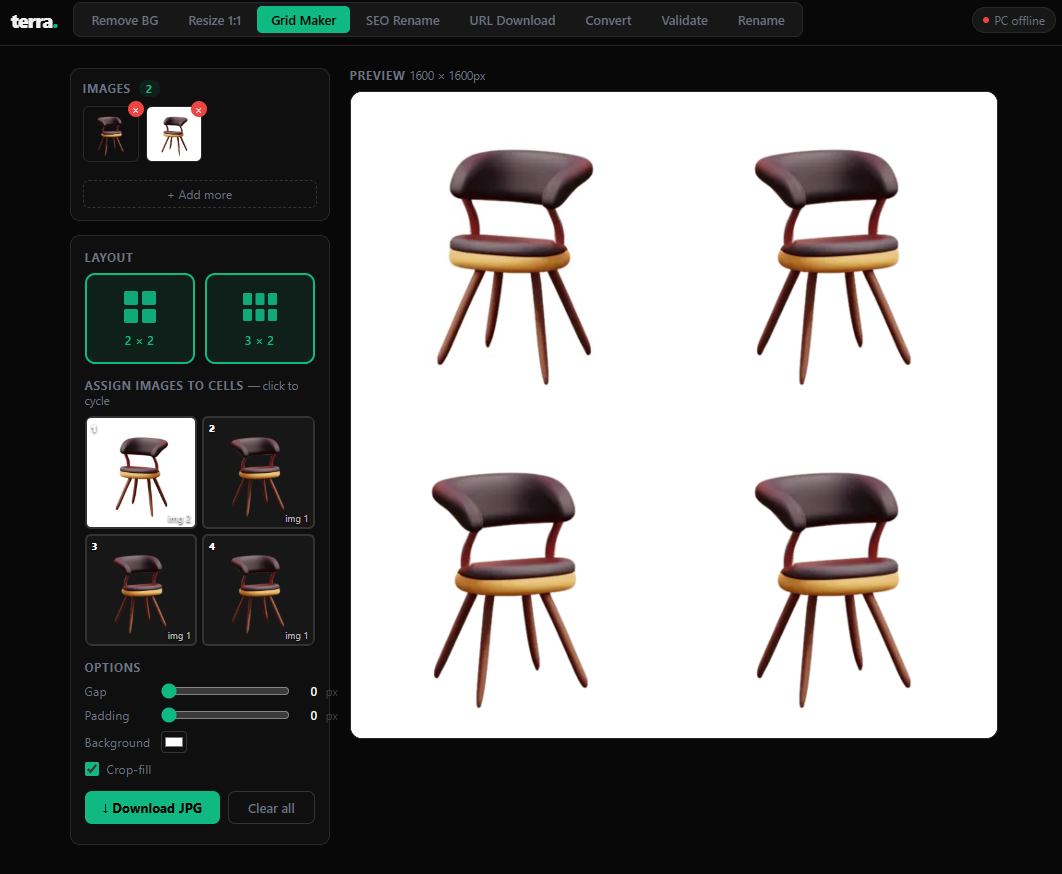
Task: Switch to the Convert tab
Action: pos(608,20)
